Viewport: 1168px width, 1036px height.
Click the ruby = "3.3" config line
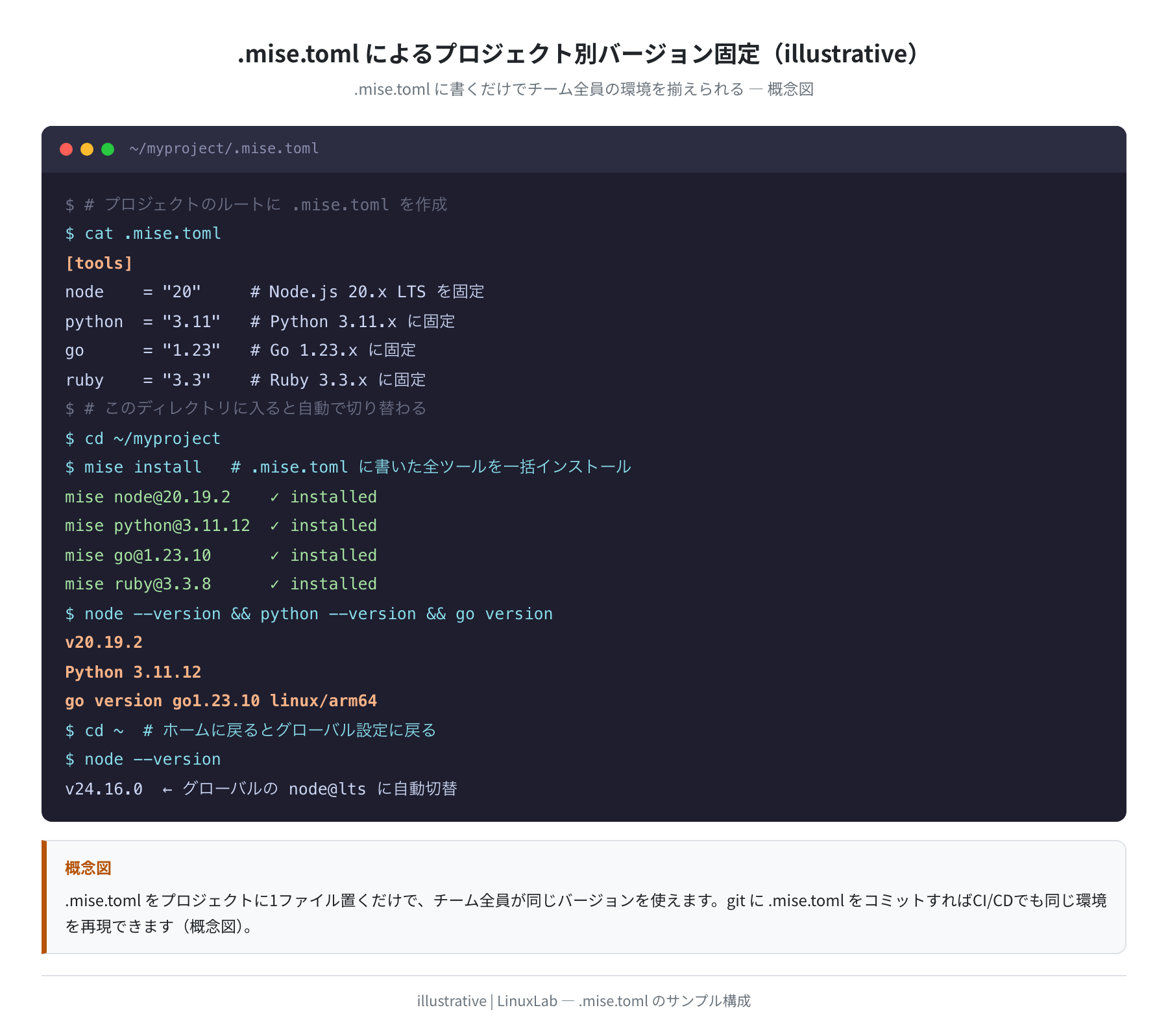click(x=245, y=380)
